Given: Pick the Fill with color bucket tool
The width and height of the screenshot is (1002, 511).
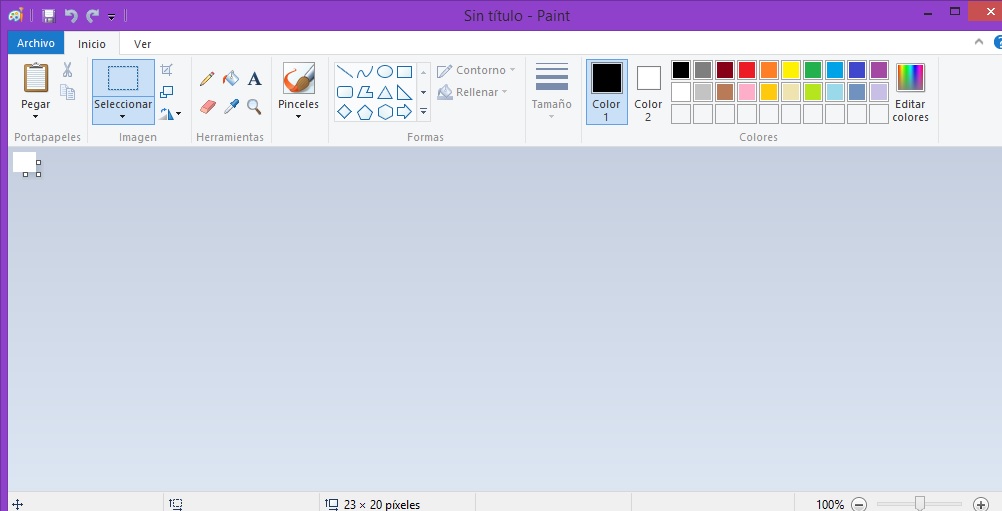Looking at the screenshot, I should click(x=231, y=78).
